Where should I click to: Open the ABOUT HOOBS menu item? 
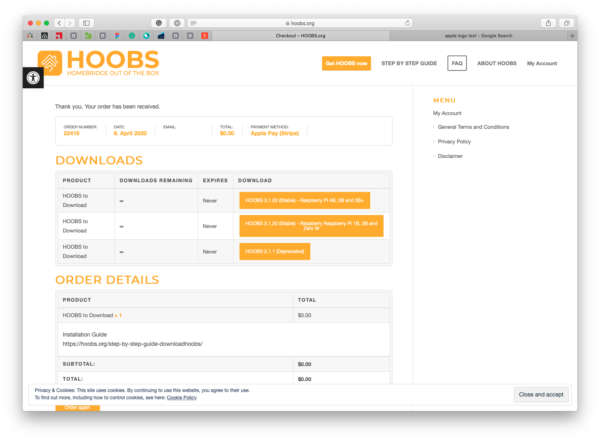(x=497, y=63)
